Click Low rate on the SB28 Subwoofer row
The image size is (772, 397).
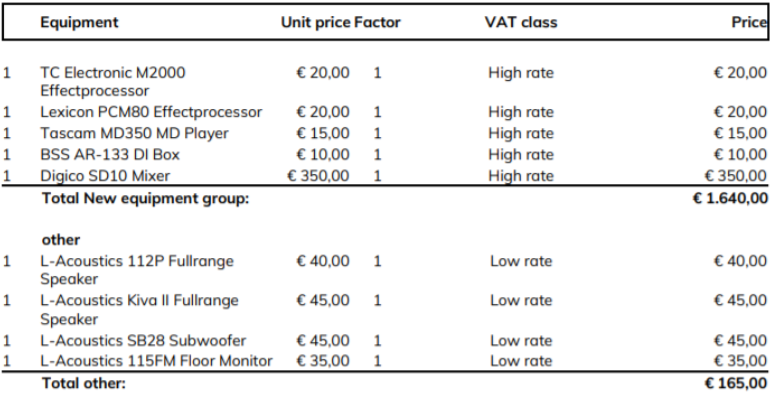pos(521,340)
